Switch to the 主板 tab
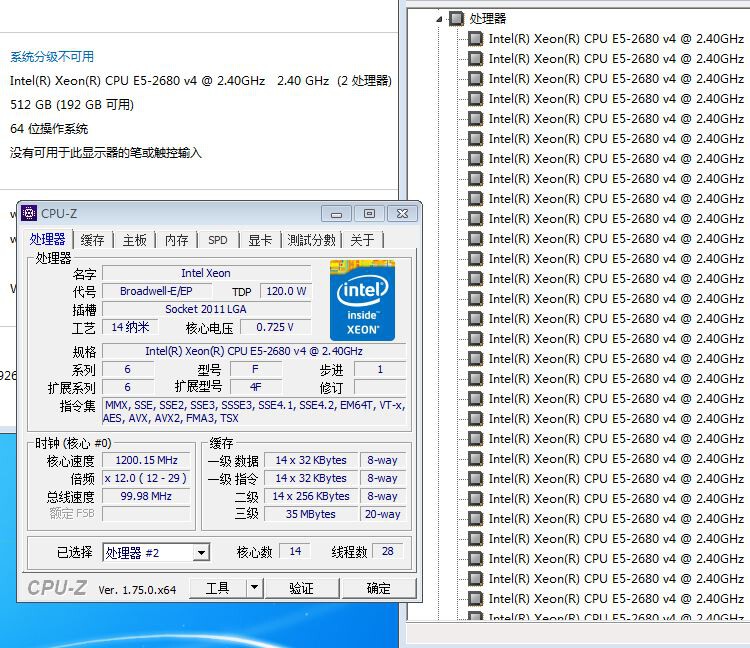The image size is (750, 648). pos(134,240)
